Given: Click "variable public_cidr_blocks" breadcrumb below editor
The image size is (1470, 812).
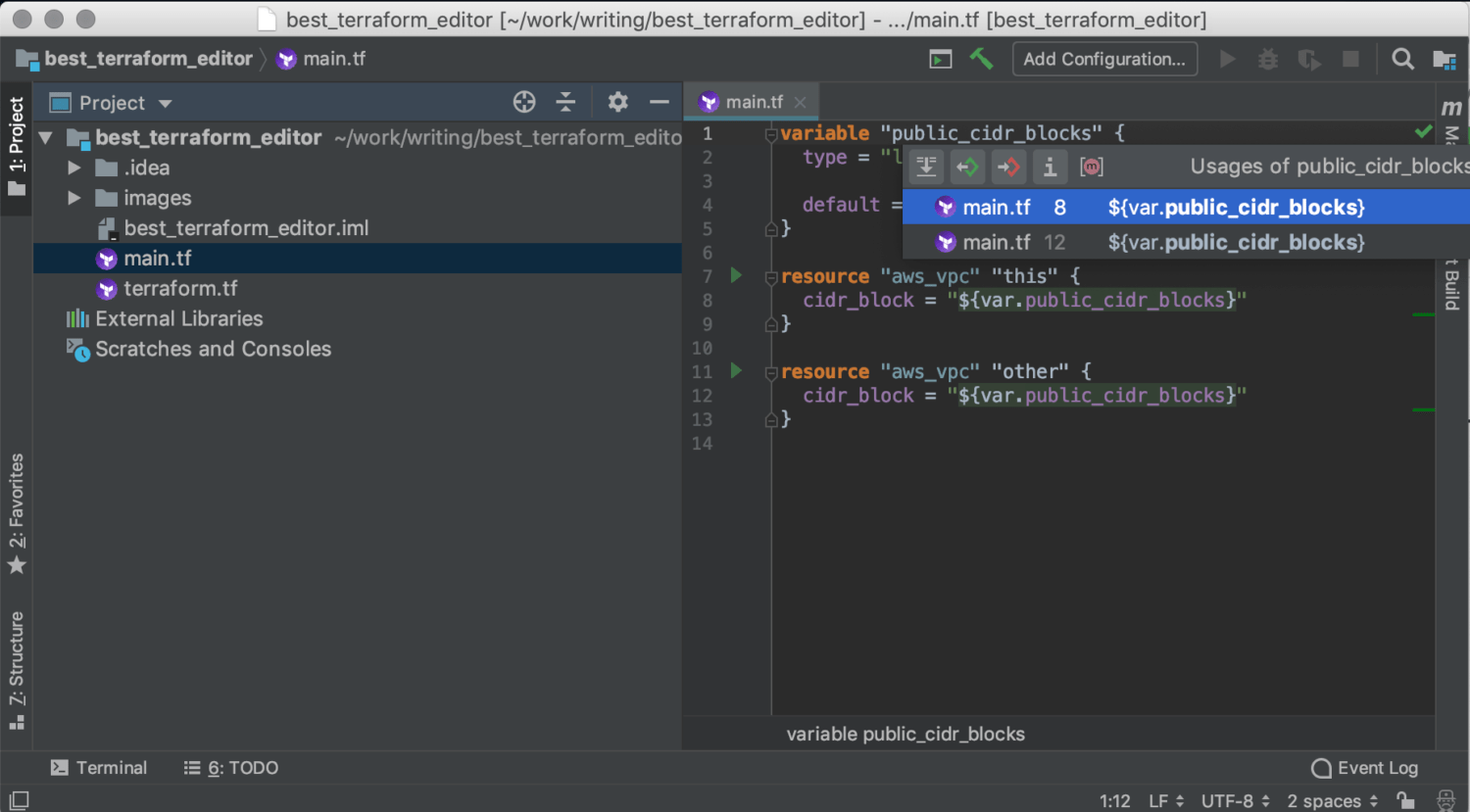Looking at the screenshot, I should [x=906, y=734].
